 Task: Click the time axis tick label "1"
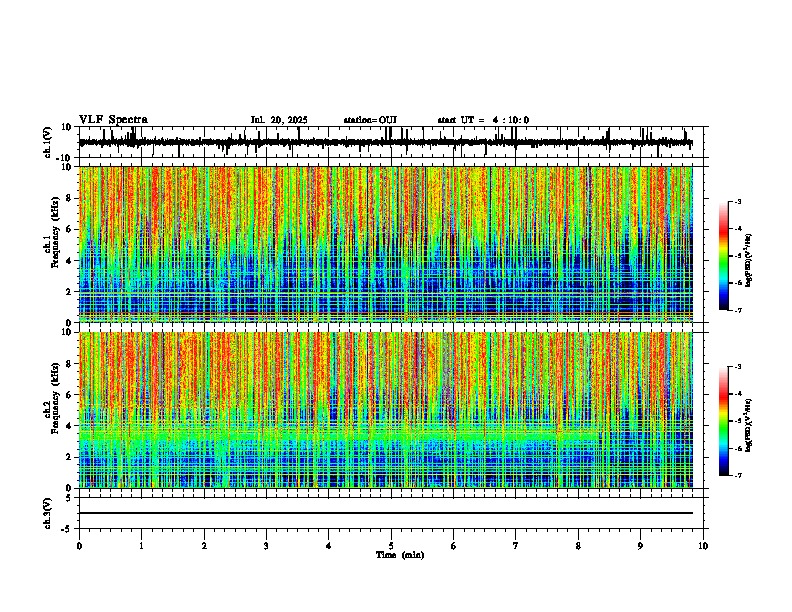coord(141,546)
